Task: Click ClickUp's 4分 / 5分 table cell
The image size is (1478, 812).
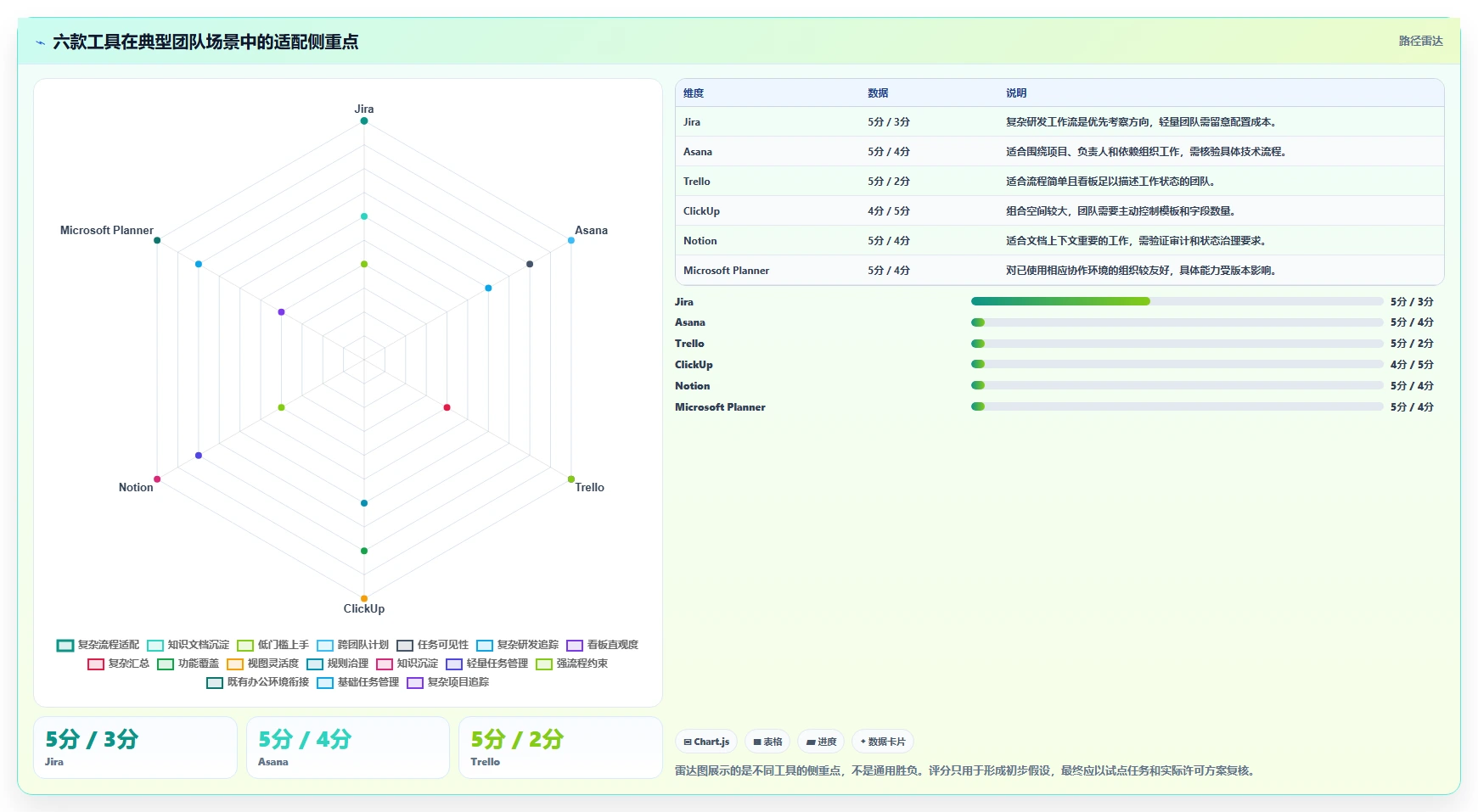Action: click(x=889, y=211)
